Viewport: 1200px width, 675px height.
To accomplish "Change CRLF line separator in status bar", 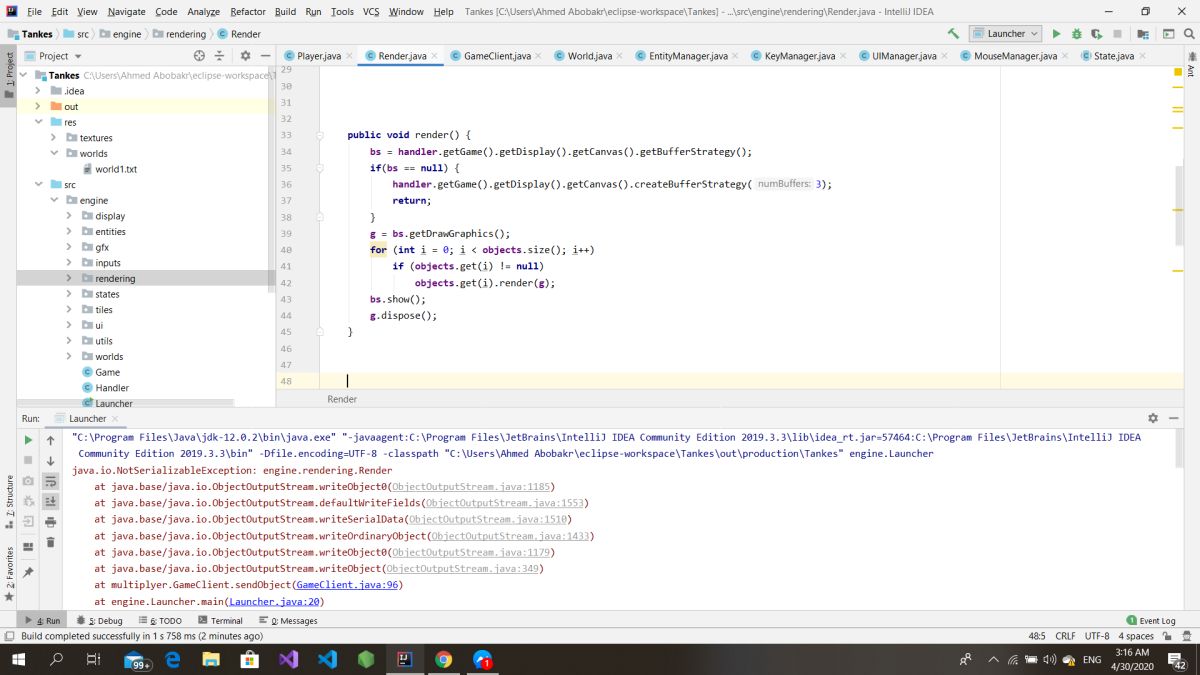I will [x=1065, y=636].
